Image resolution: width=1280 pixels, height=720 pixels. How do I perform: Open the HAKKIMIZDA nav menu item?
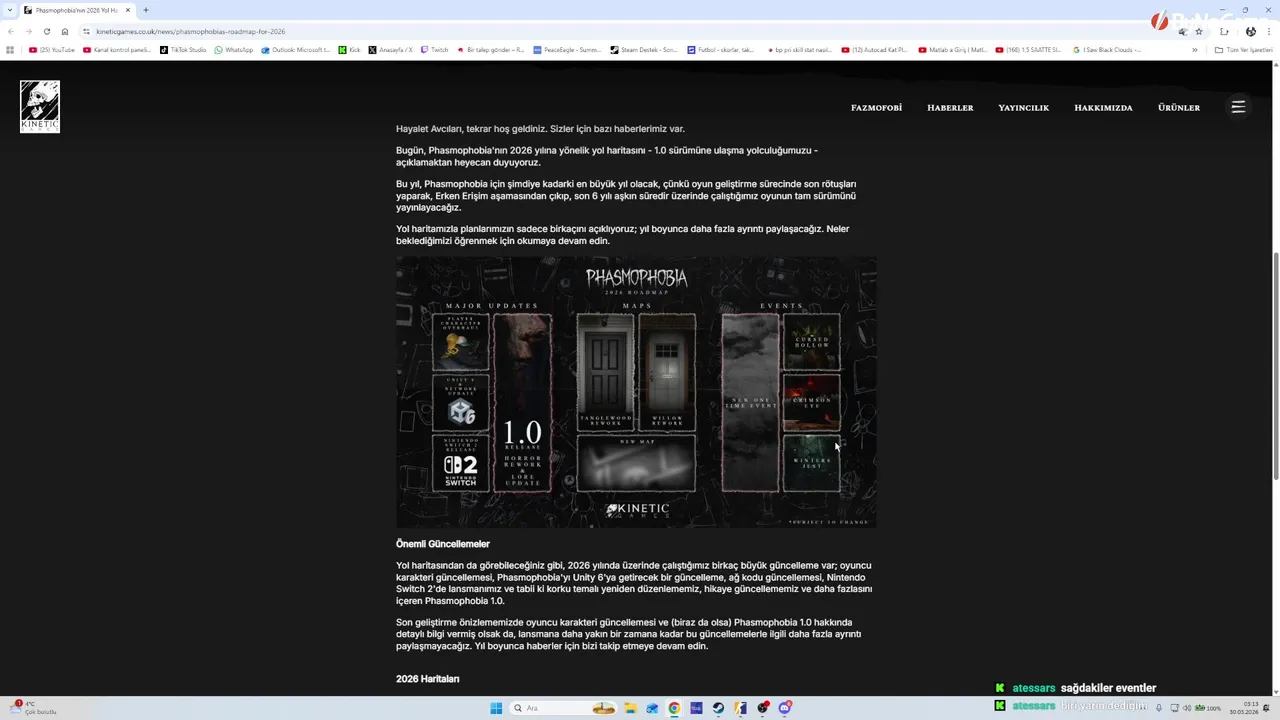pyautogui.click(x=1103, y=107)
